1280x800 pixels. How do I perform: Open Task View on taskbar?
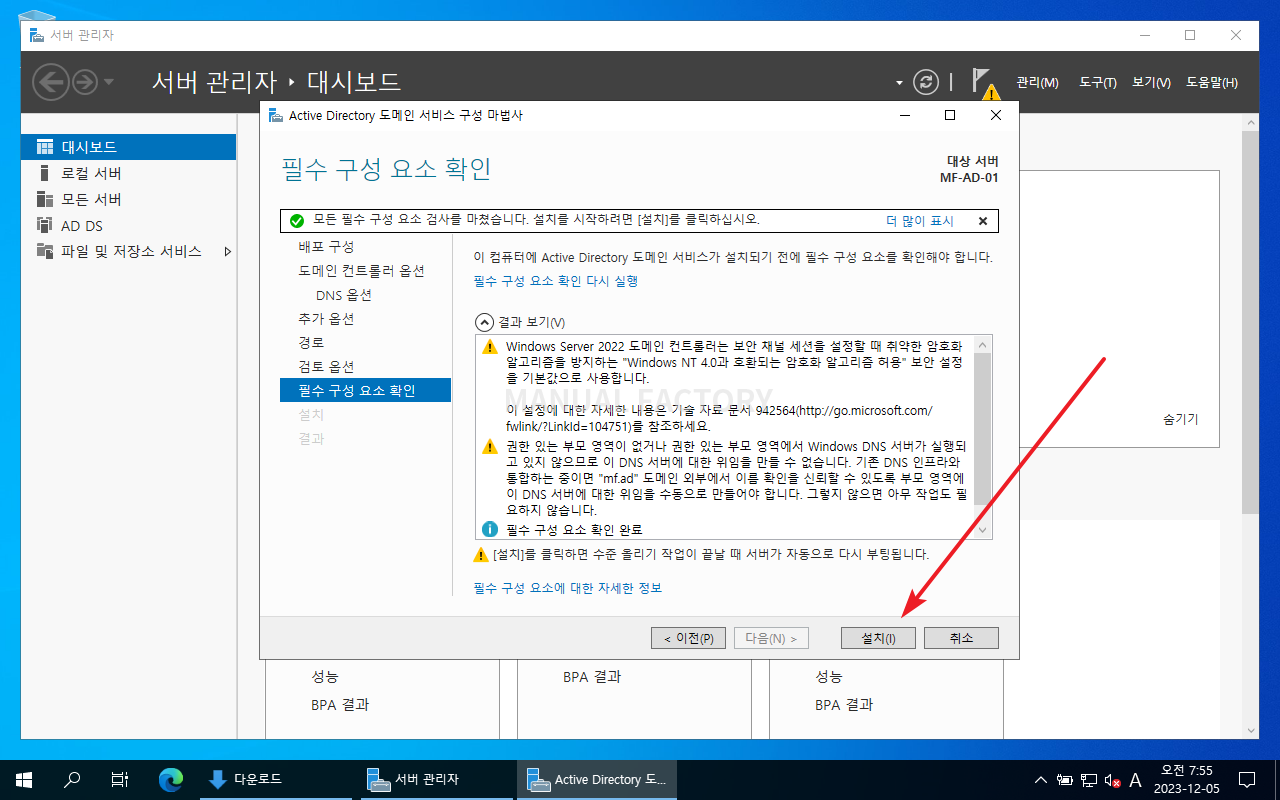point(119,779)
